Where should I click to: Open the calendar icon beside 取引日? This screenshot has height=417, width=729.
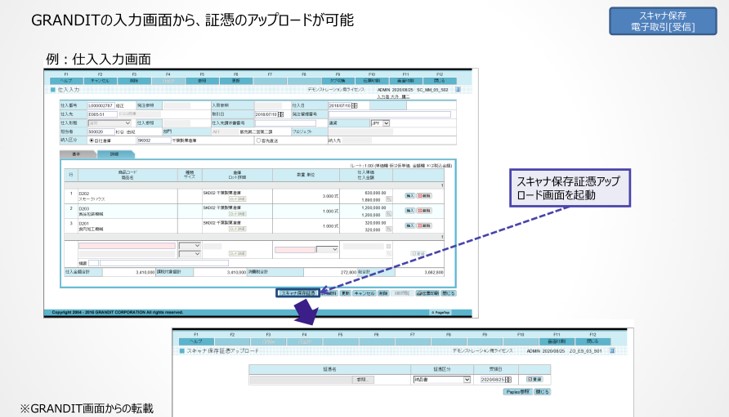[281, 114]
